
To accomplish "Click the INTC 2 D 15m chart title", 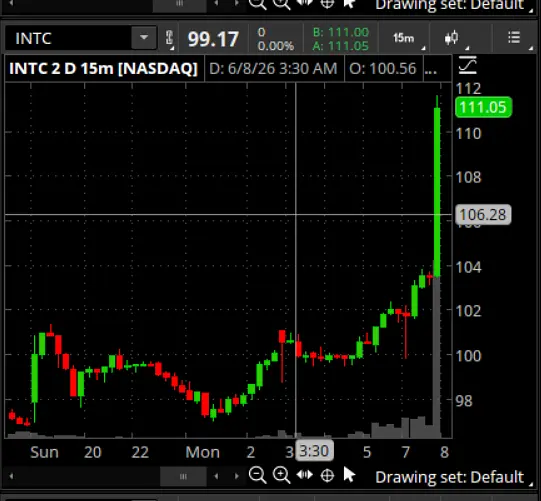I will 104,68.
